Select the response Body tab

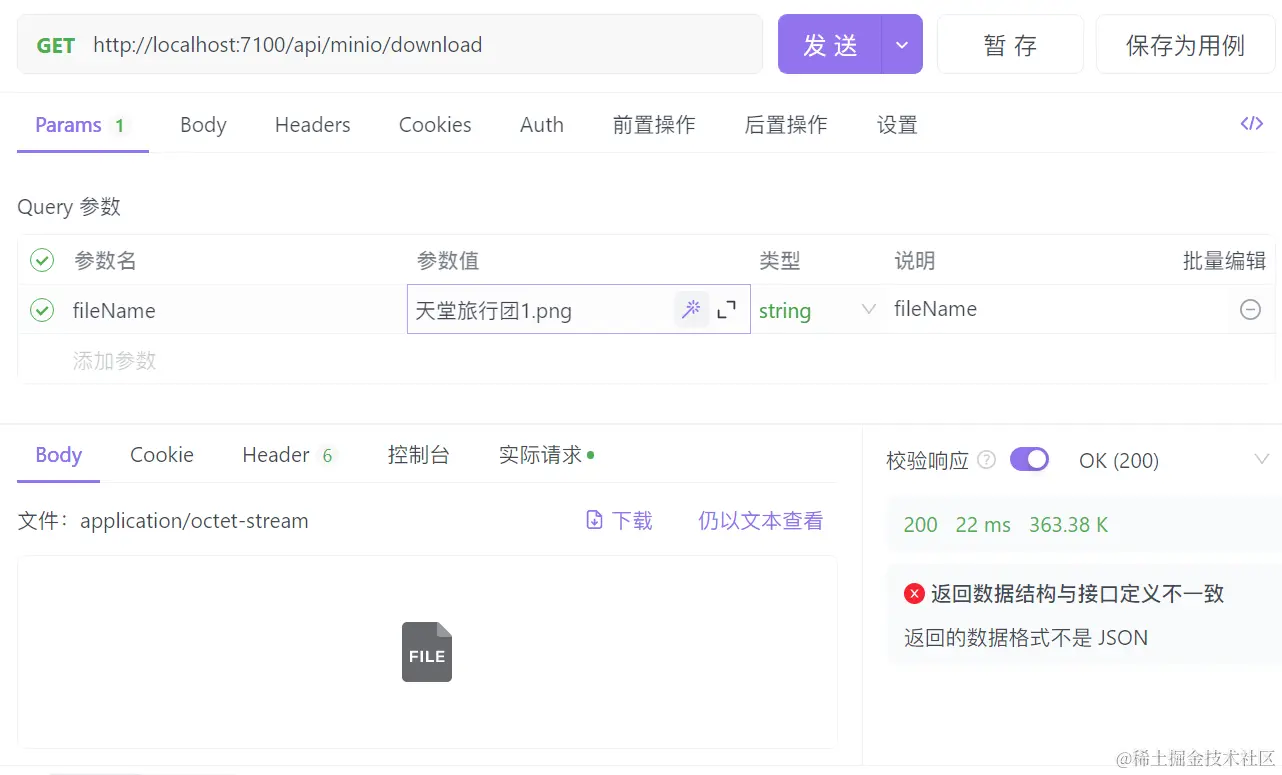tap(58, 455)
